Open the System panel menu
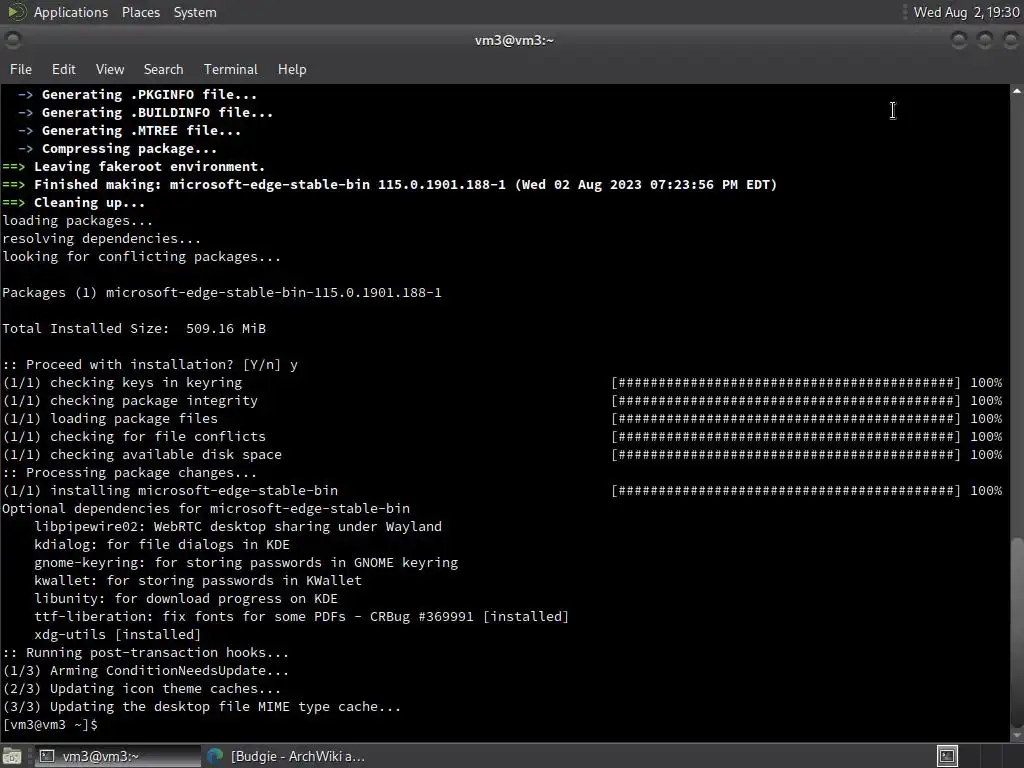This screenshot has height=768, width=1024. [x=195, y=12]
